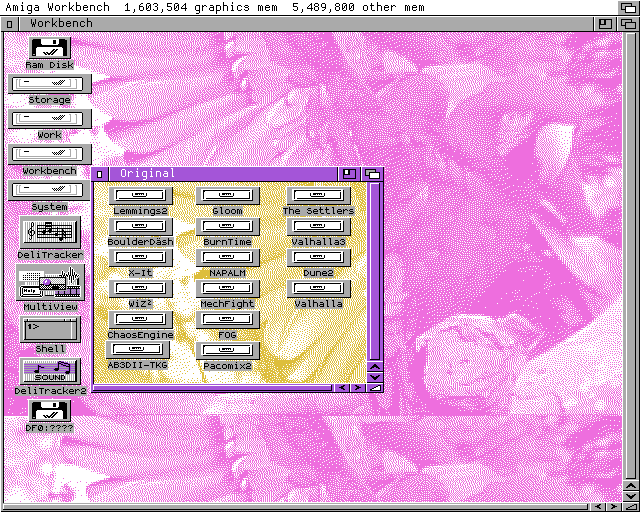
Task: Select the Wiz² drawer
Action: coord(141,289)
